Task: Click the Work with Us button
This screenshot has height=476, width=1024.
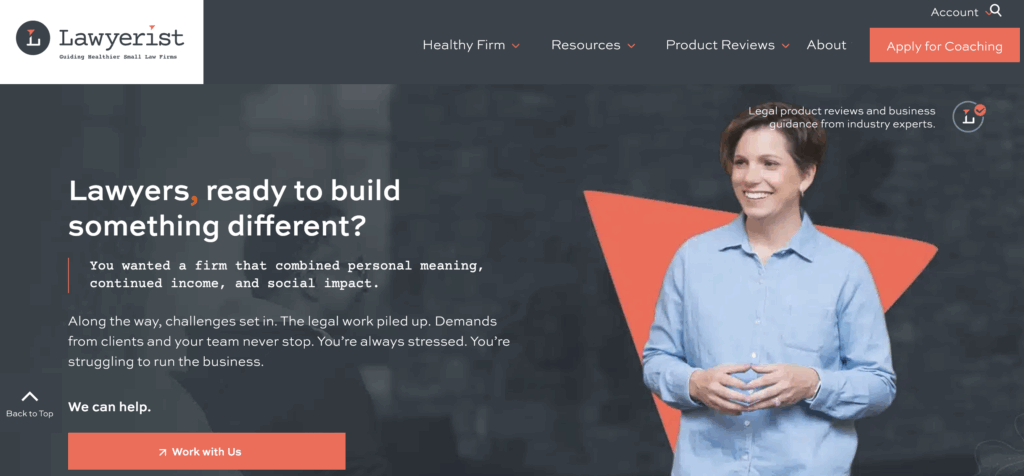Action: 206,451
